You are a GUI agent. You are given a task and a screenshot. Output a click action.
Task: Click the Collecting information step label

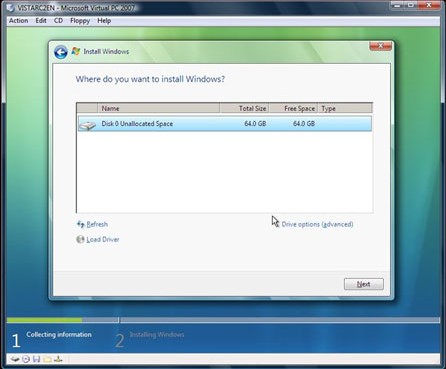(x=59, y=334)
